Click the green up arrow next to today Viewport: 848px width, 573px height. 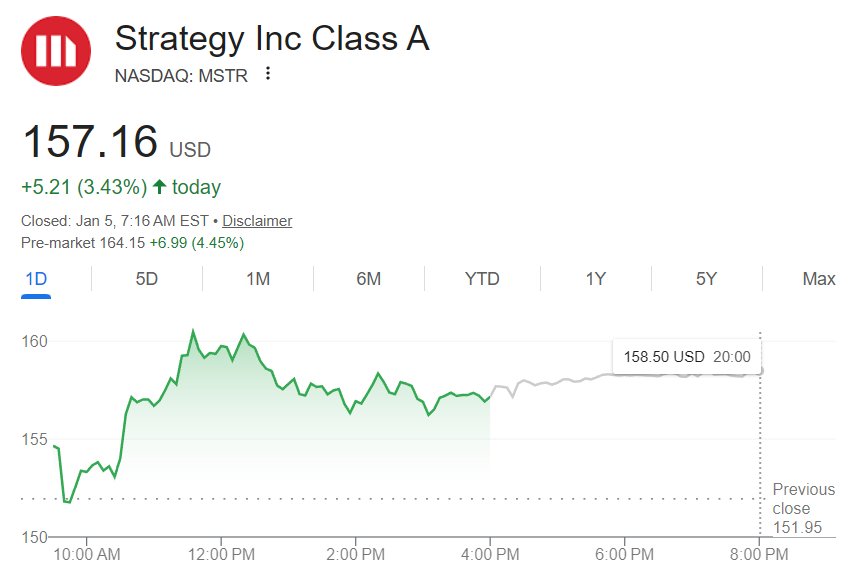(159, 187)
